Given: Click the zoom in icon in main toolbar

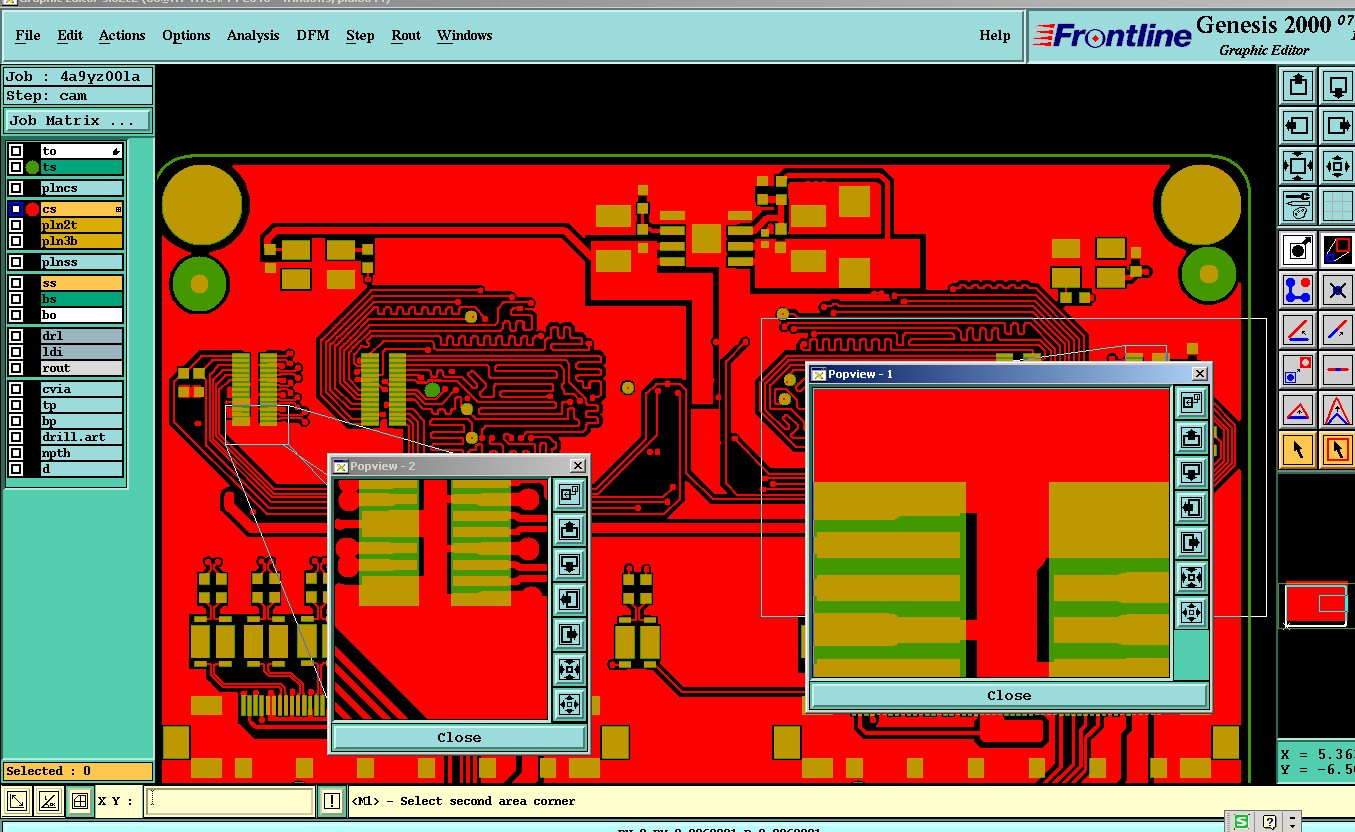Looking at the screenshot, I should 1298,166.
